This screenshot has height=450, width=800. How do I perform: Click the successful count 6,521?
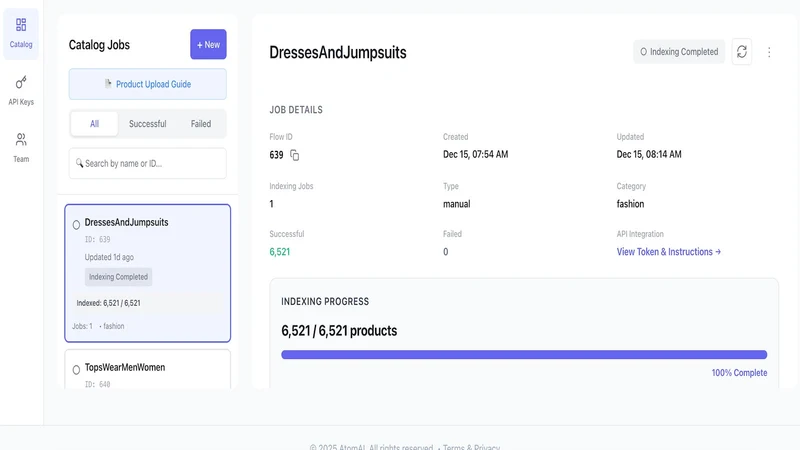click(x=280, y=252)
